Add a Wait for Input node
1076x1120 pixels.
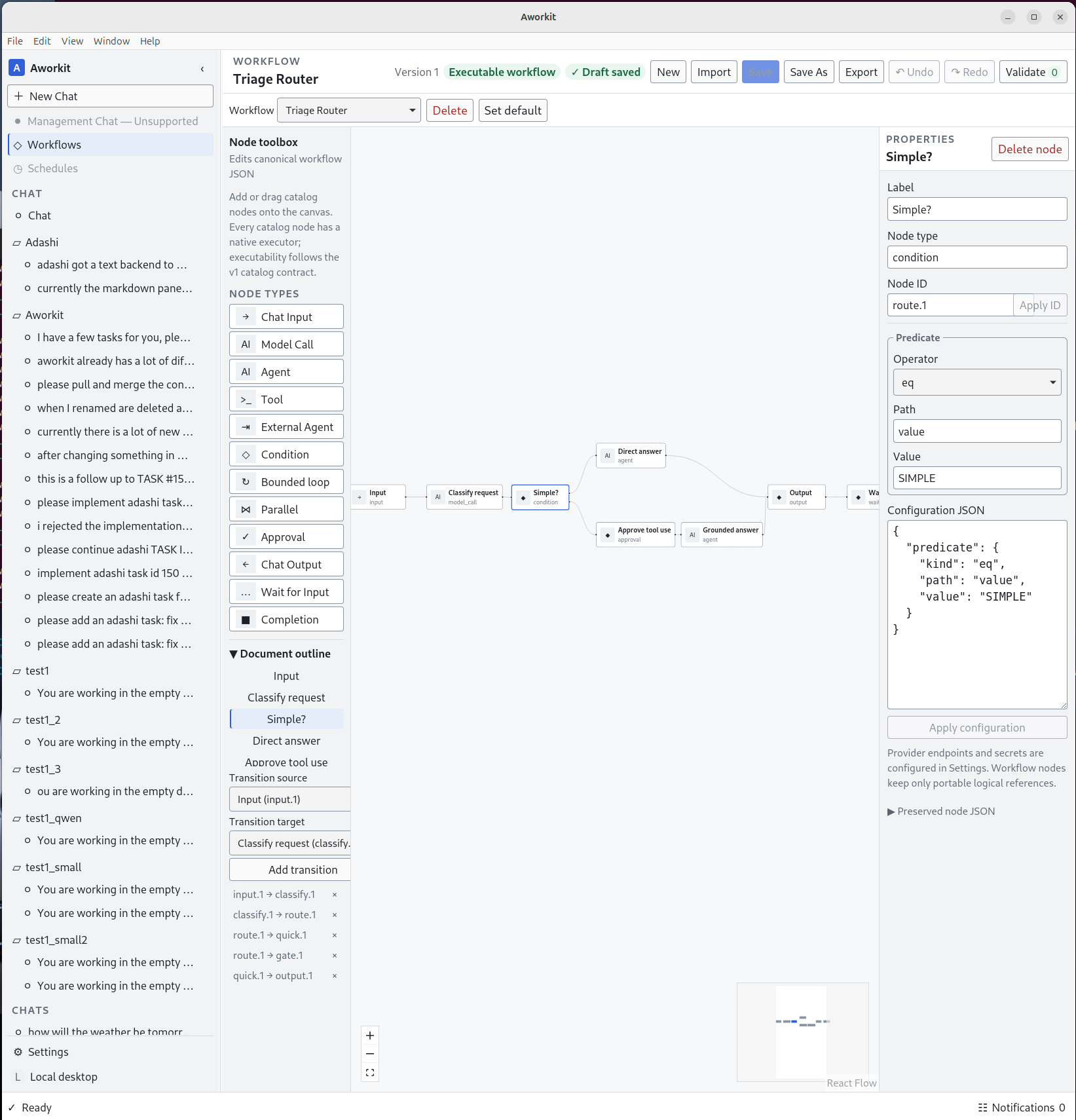[x=286, y=591]
